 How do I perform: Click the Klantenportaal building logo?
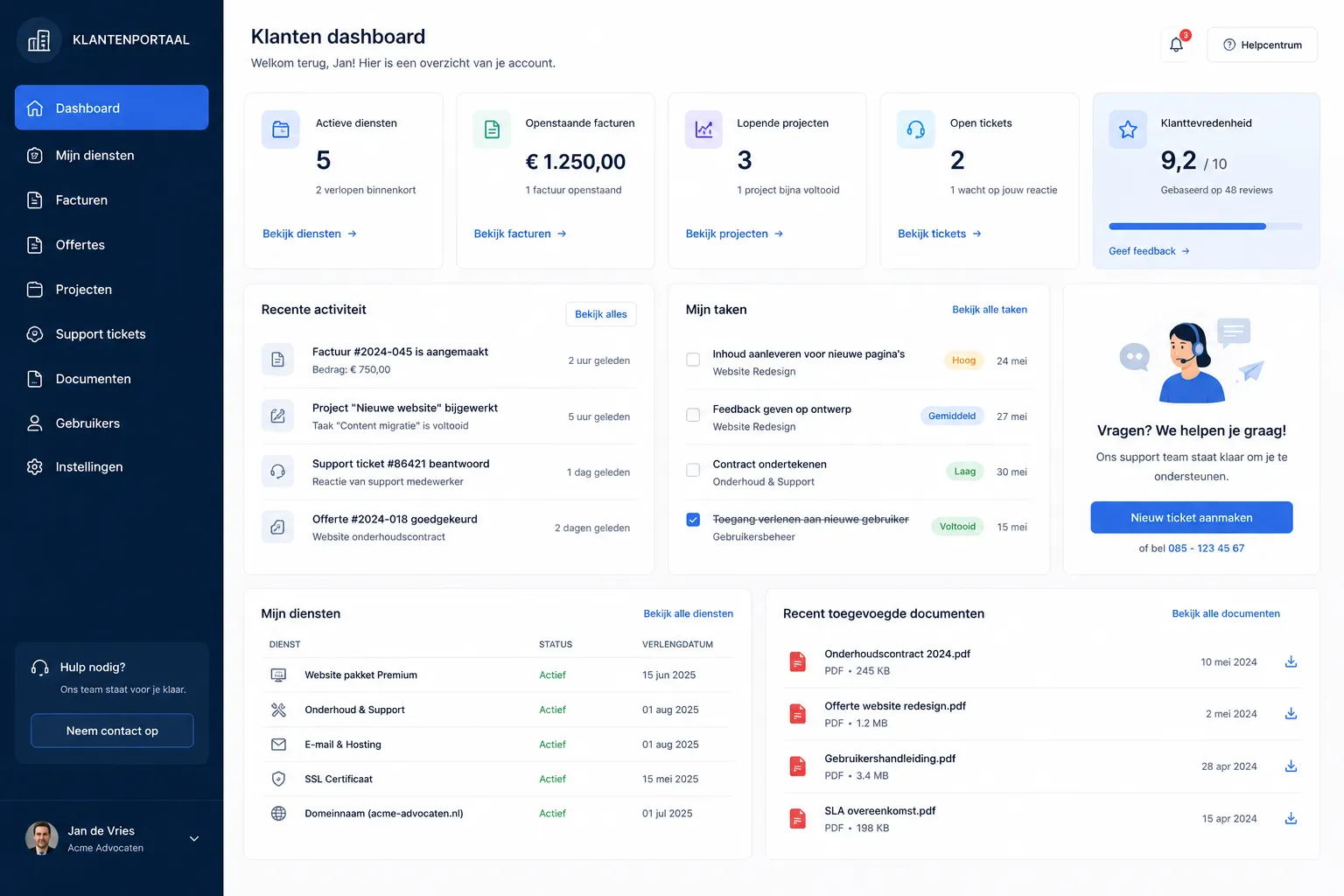coord(39,40)
